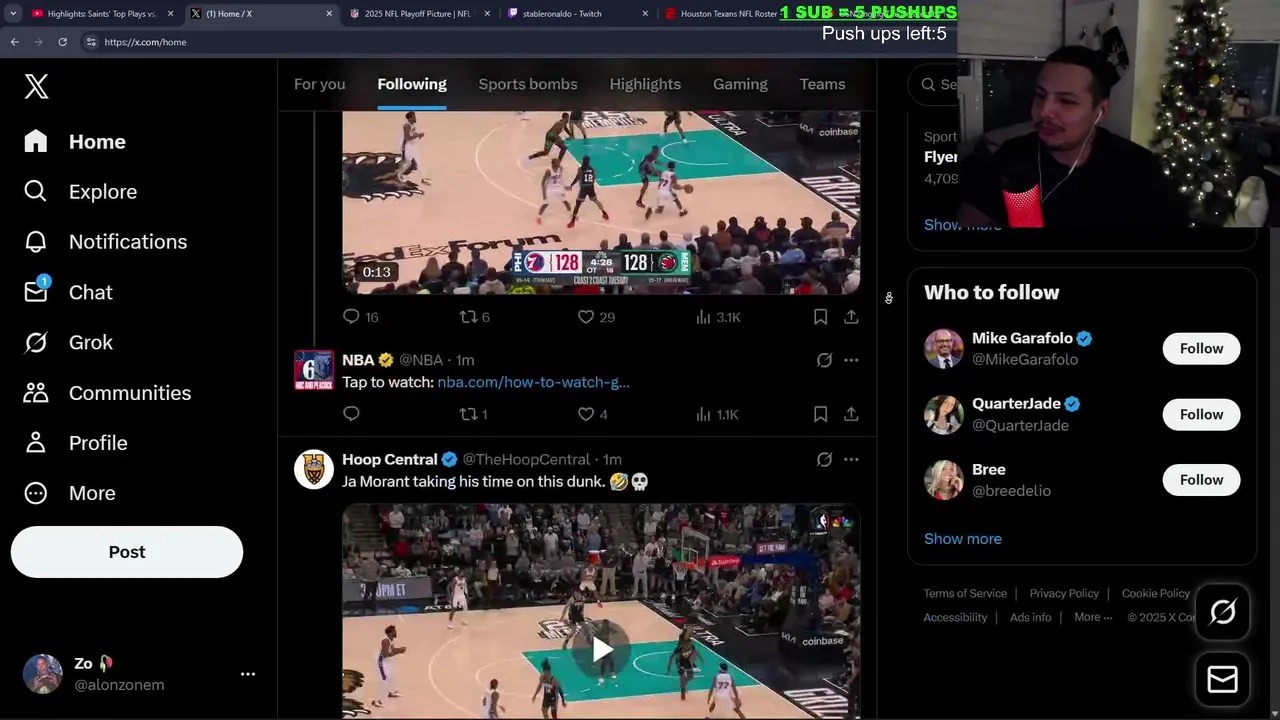The height and width of the screenshot is (720, 1280).
Task: Open the More footer menu
Action: point(1093,617)
